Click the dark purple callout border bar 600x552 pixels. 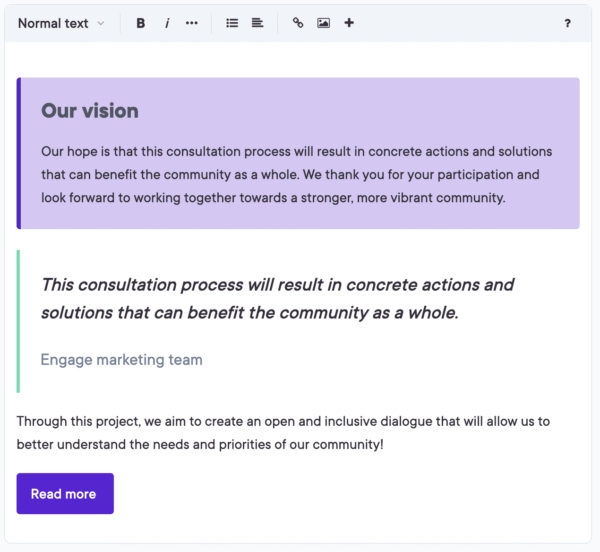coord(19,153)
